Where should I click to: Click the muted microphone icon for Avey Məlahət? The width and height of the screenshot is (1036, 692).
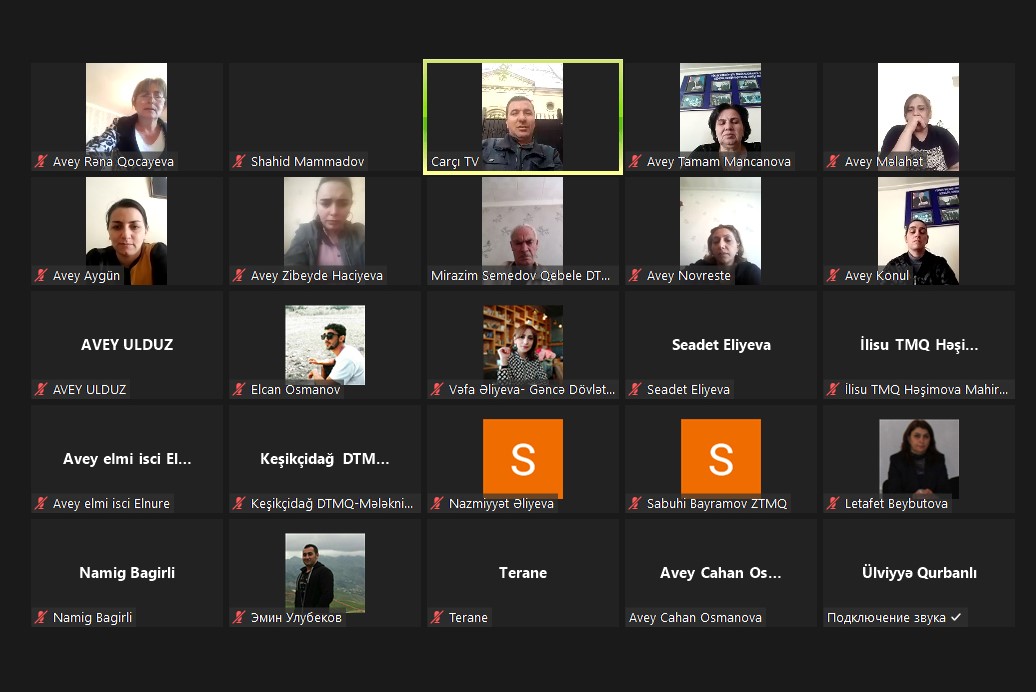point(834,161)
